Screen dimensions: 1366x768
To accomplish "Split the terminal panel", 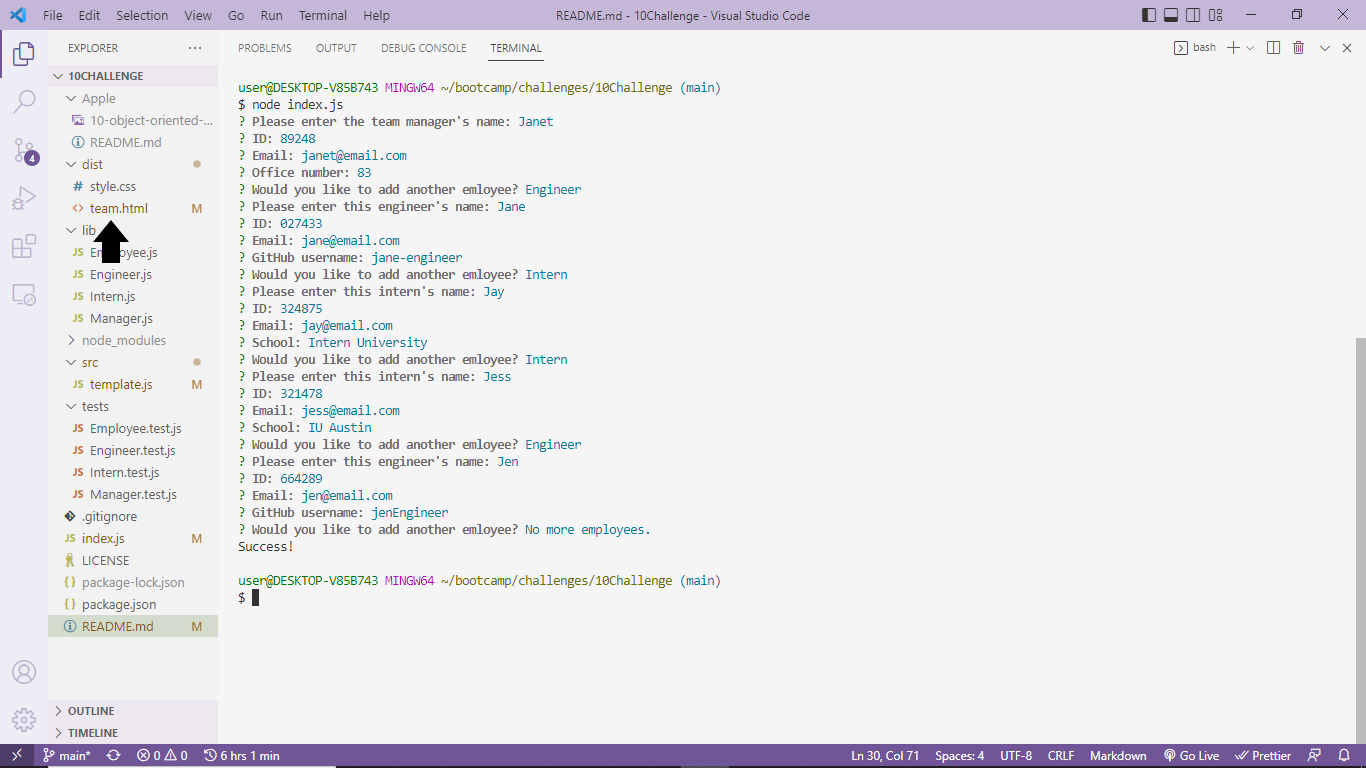I will tap(1271, 47).
